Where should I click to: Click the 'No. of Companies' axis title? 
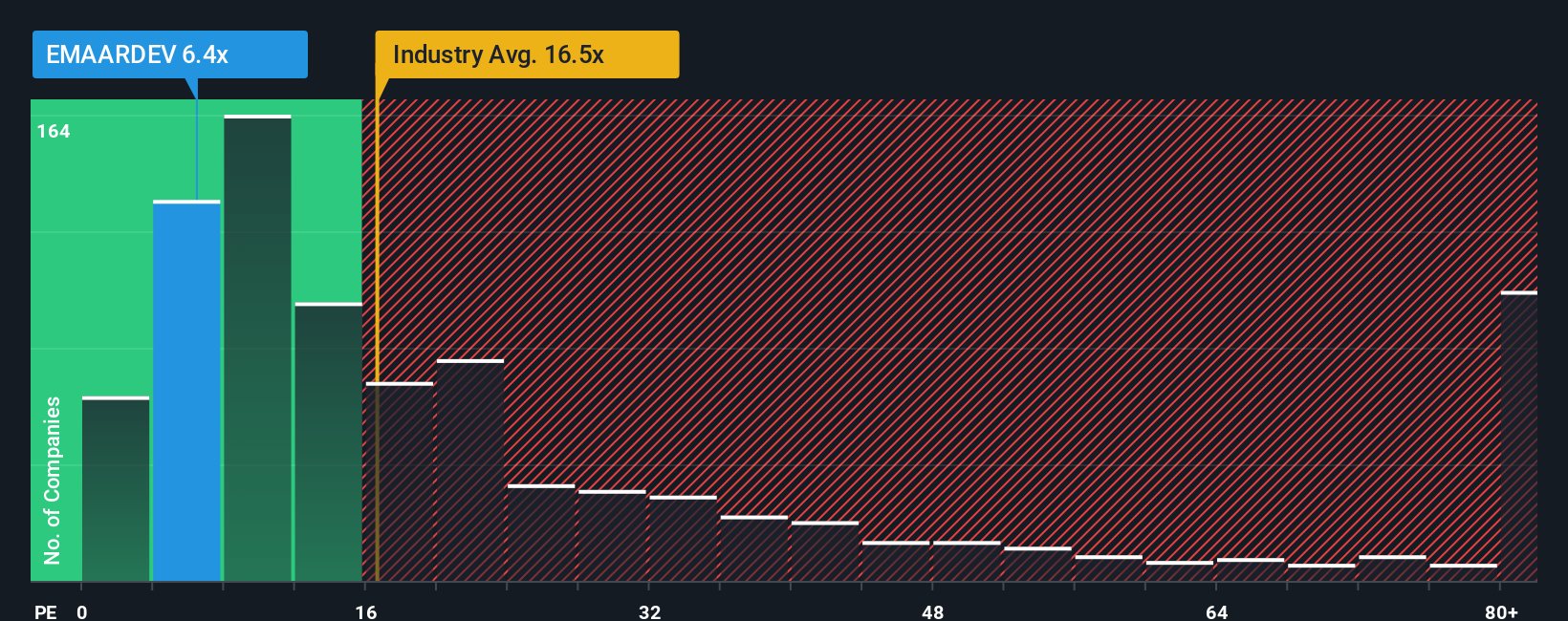(52, 481)
